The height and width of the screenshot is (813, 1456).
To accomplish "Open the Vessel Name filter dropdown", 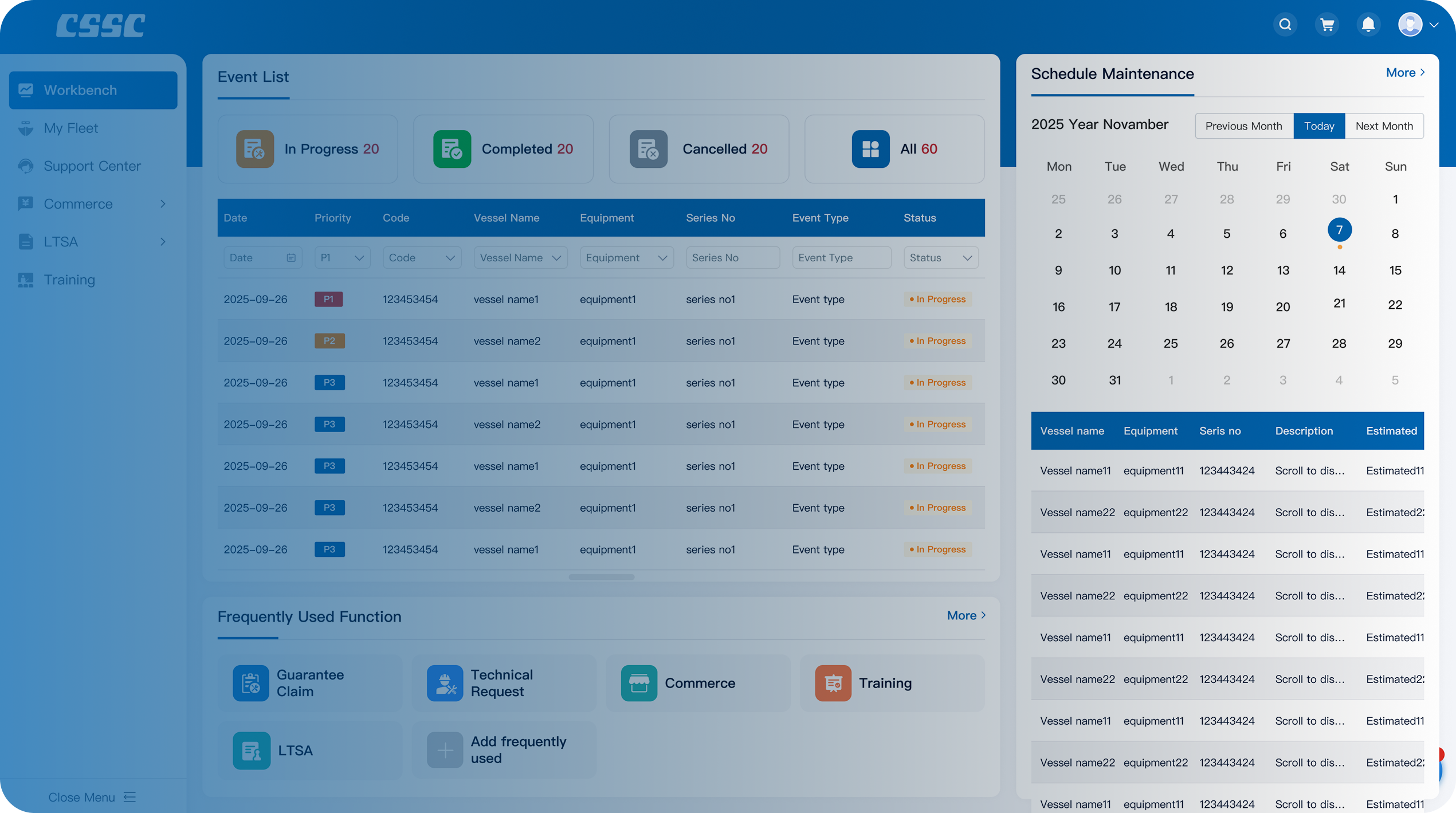I will (x=520, y=258).
